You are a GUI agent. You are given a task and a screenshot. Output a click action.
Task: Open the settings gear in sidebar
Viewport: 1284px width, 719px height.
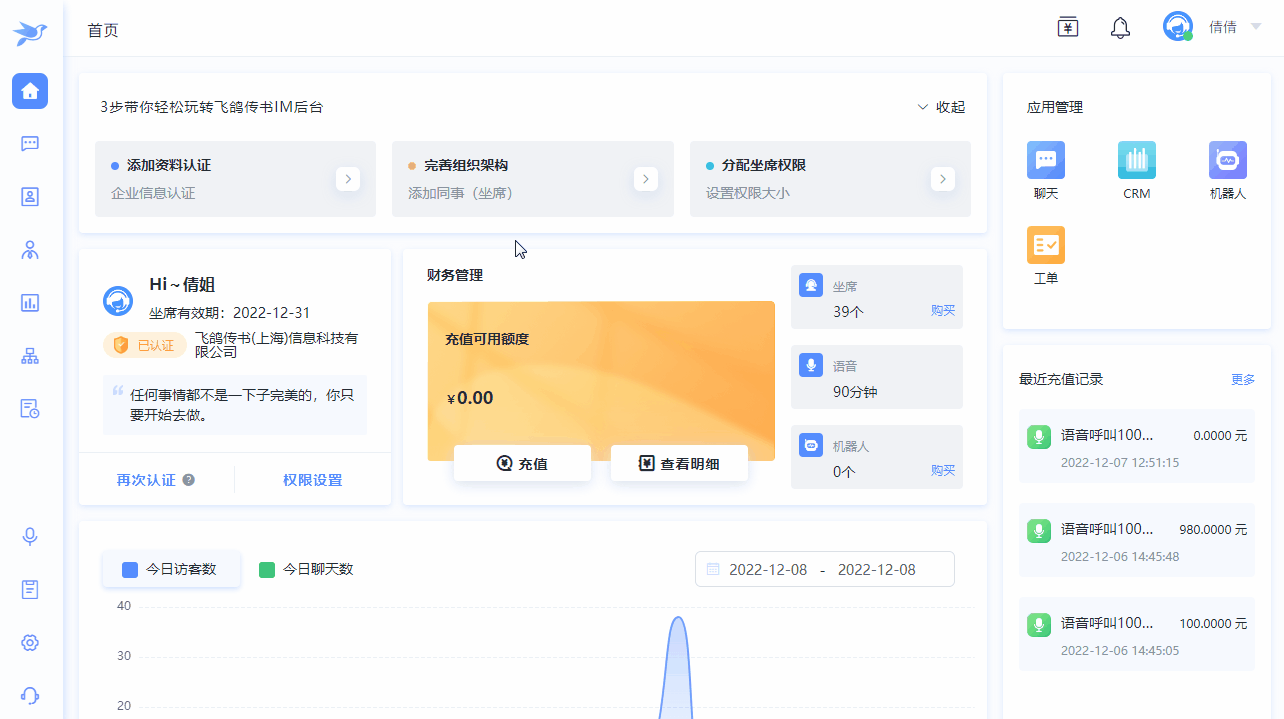30,642
